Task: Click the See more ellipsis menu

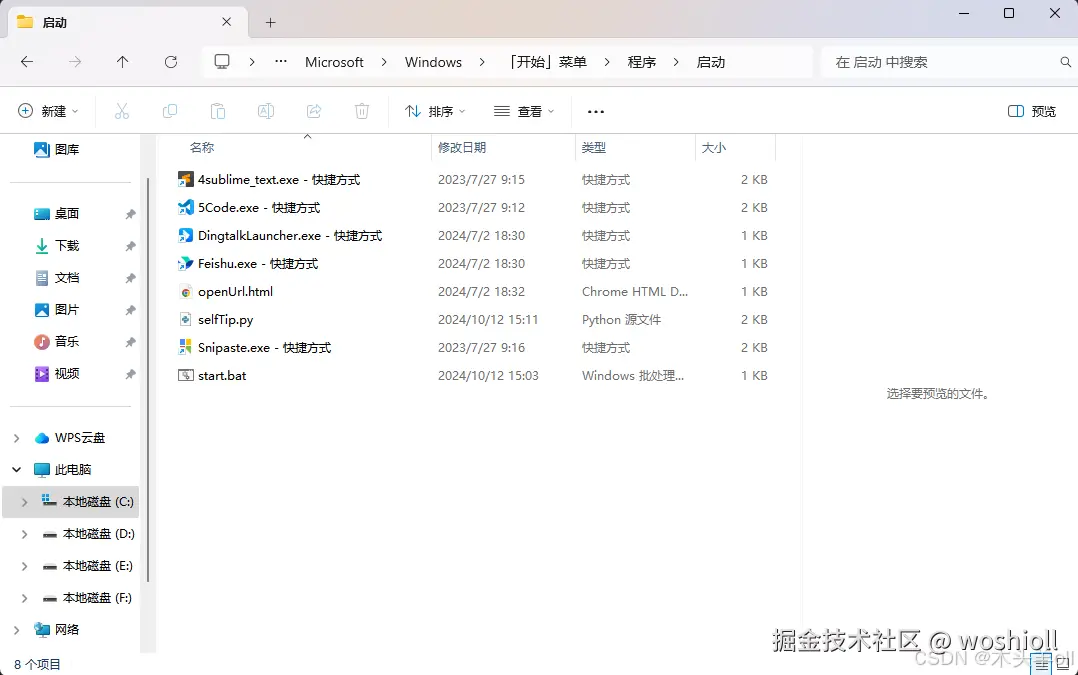Action: [x=595, y=111]
